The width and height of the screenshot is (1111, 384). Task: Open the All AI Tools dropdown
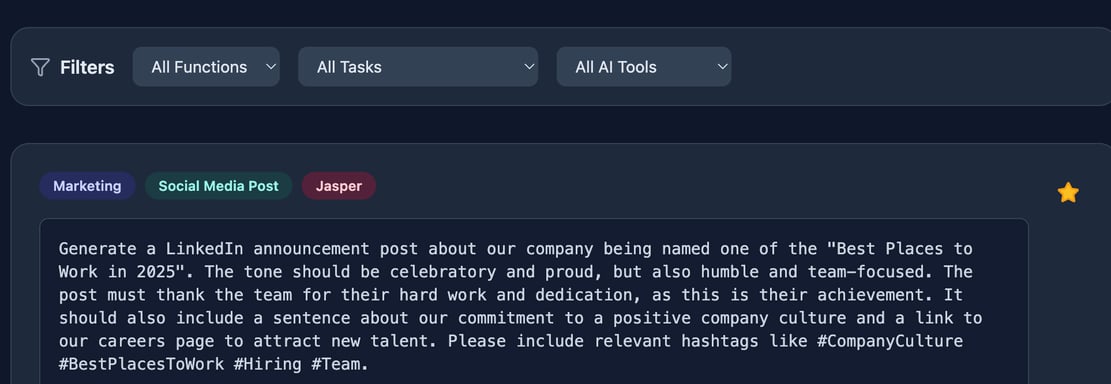click(644, 67)
